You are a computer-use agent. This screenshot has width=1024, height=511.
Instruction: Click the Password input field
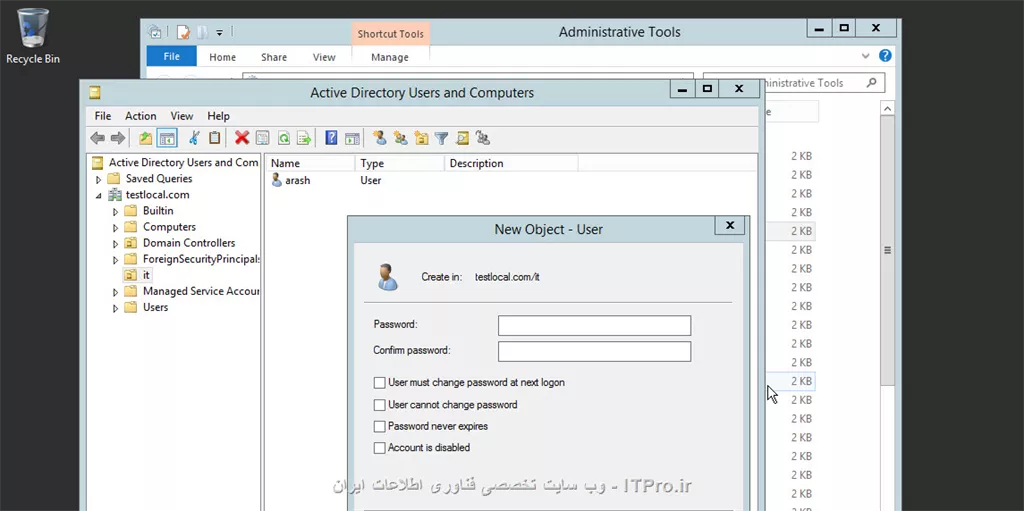coord(594,325)
